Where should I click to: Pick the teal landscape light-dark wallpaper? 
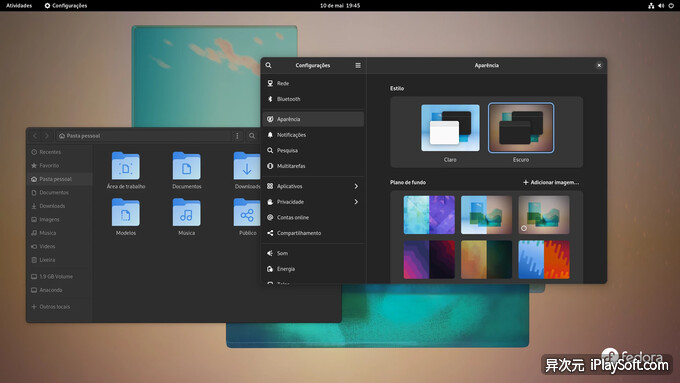pyautogui.click(x=486, y=215)
